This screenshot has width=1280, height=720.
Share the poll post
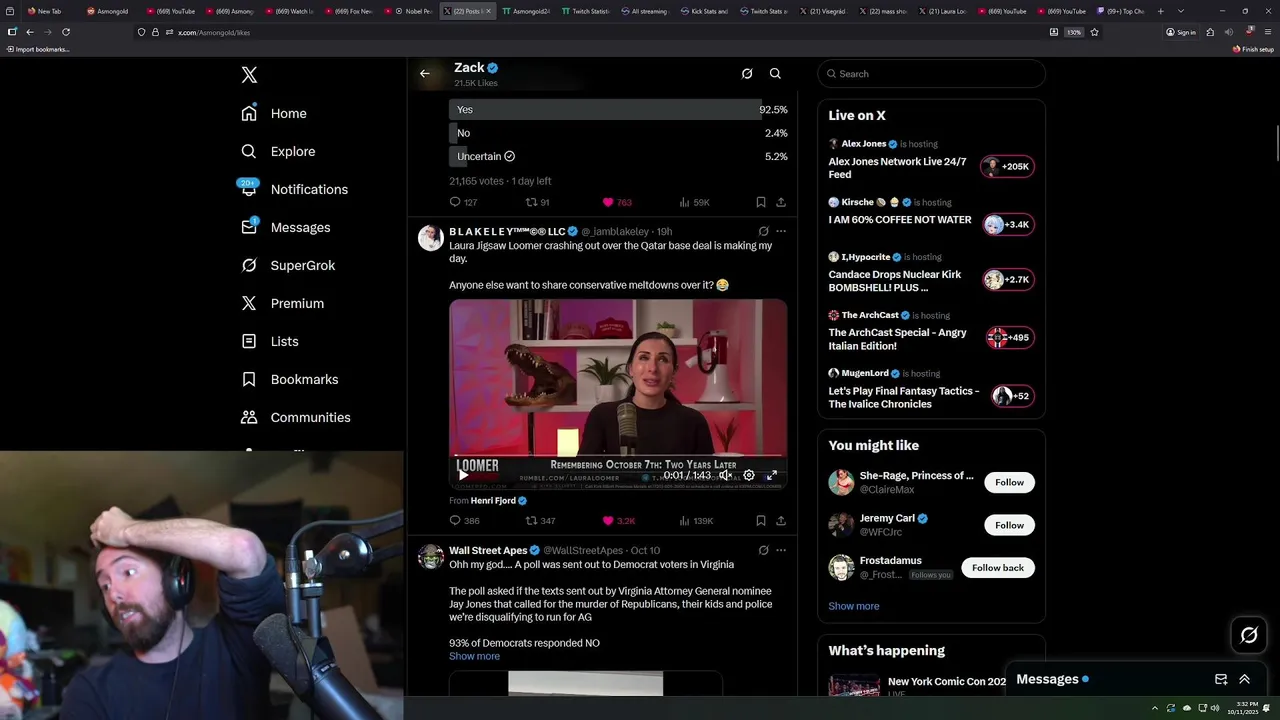[781, 202]
